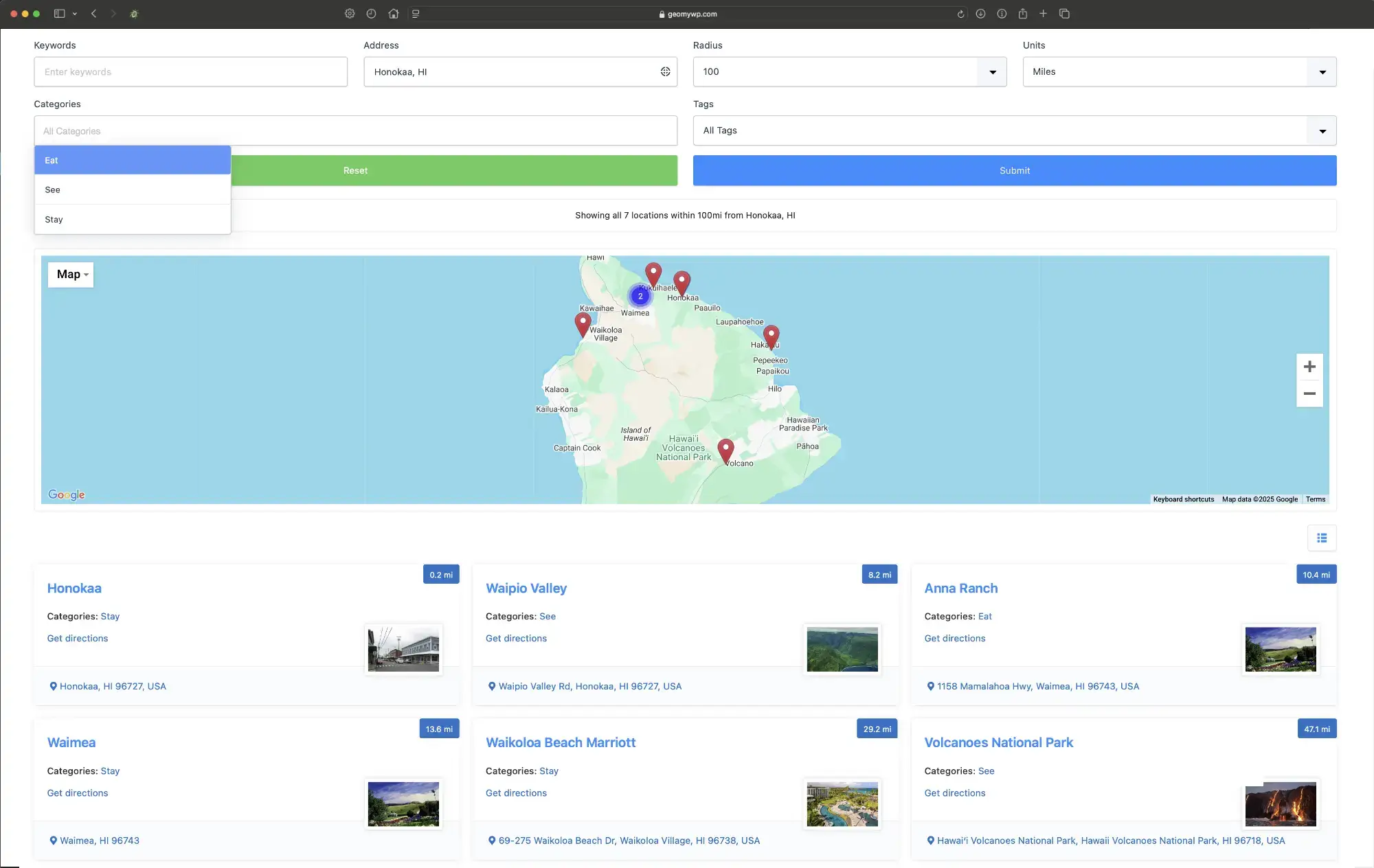Open the All Tags dropdown
Screen dimensions: 1374x868
(1015, 130)
